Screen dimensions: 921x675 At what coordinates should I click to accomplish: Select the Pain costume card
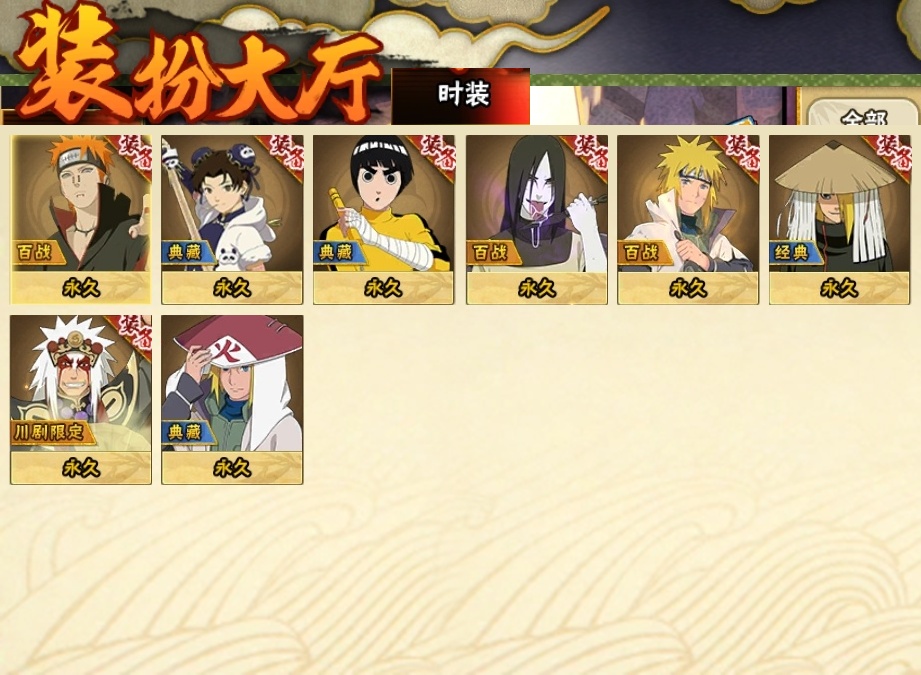point(81,220)
